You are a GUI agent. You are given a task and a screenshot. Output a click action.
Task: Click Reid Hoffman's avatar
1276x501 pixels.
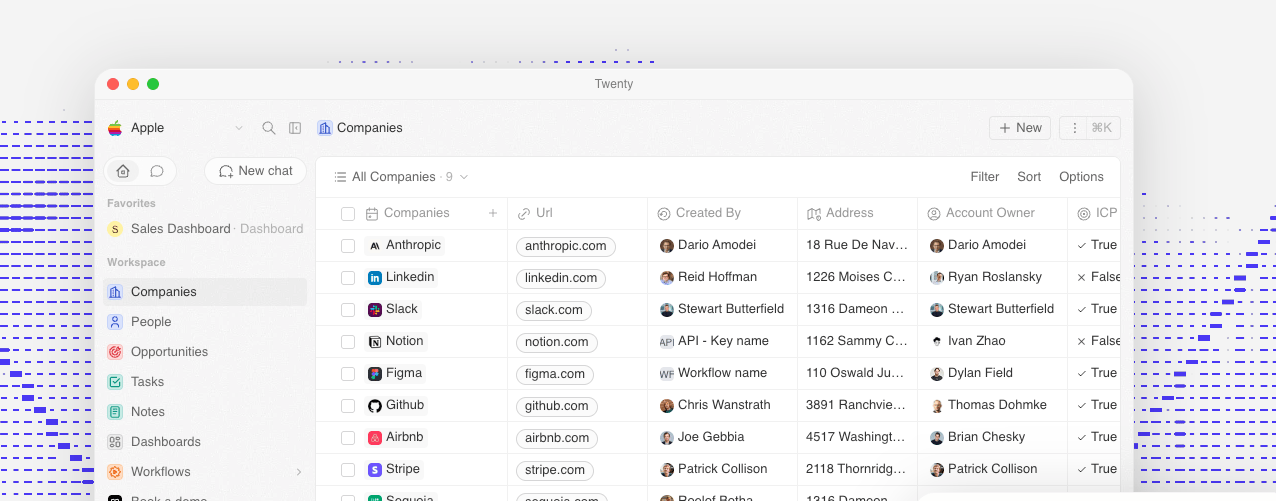coord(667,277)
